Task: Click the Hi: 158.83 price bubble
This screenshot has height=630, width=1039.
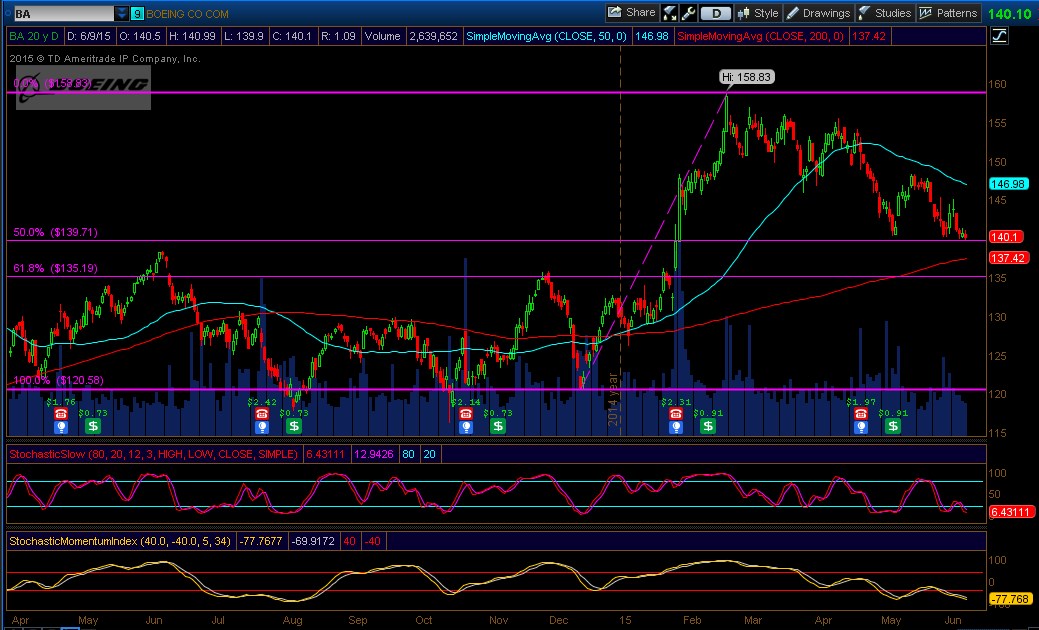Action: (747, 78)
